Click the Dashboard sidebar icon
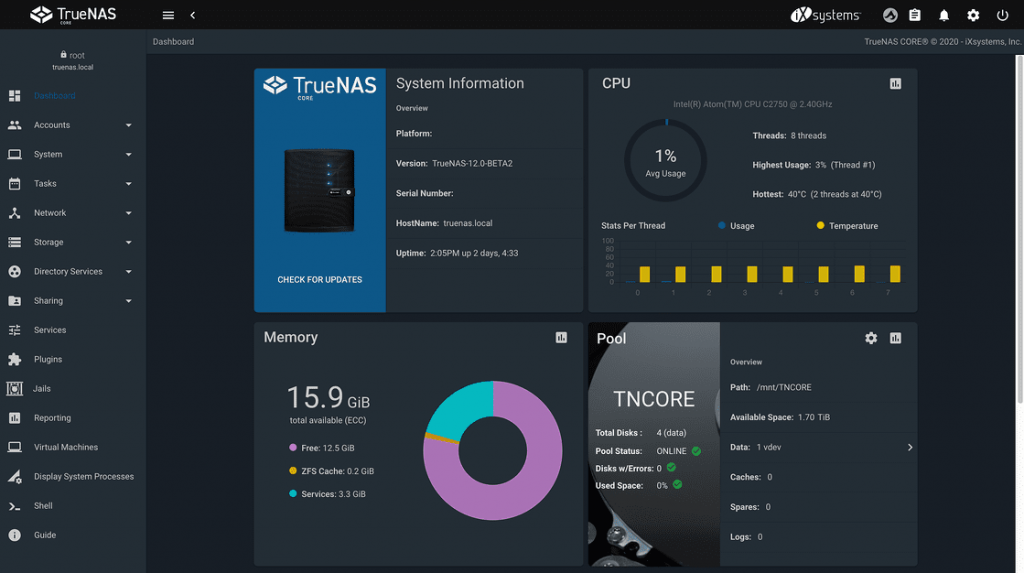 [14, 95]
